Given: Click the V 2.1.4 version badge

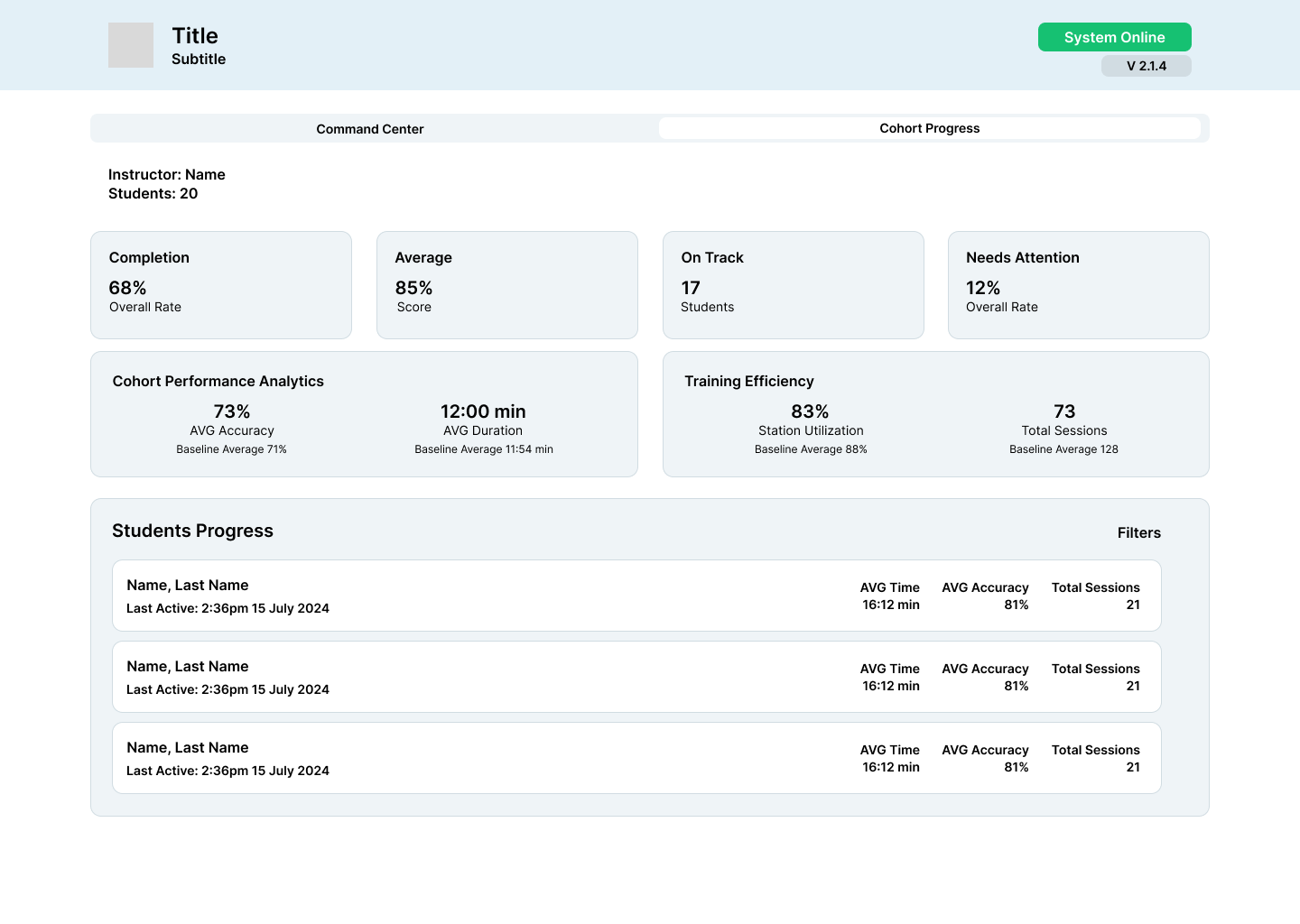Looking at the screenshot, I should (x=1146, y=66).
